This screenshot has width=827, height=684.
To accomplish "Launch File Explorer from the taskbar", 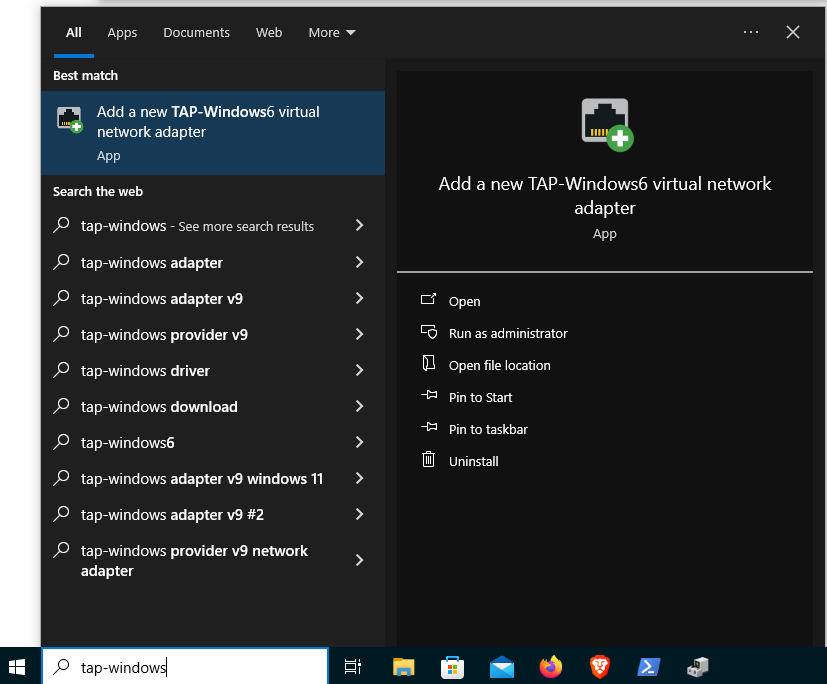I will point(403,666).
